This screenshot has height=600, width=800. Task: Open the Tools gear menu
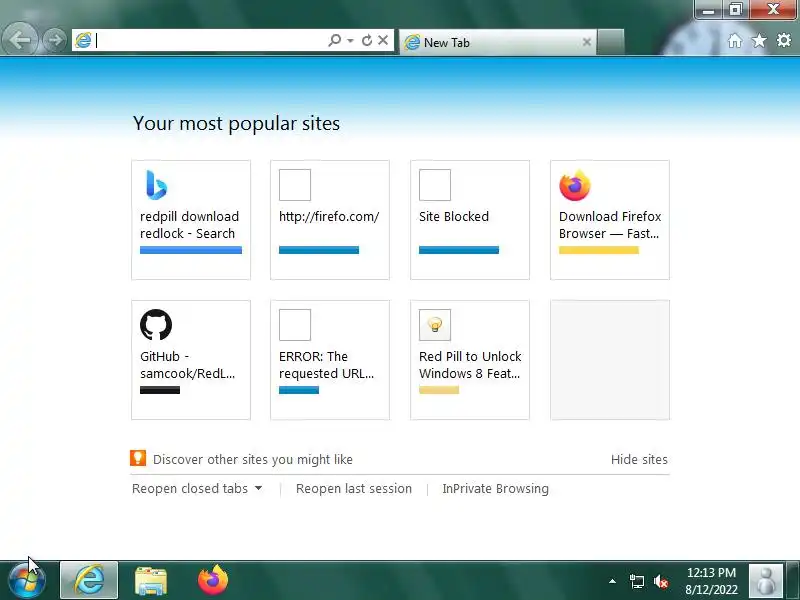pos(784,40)
